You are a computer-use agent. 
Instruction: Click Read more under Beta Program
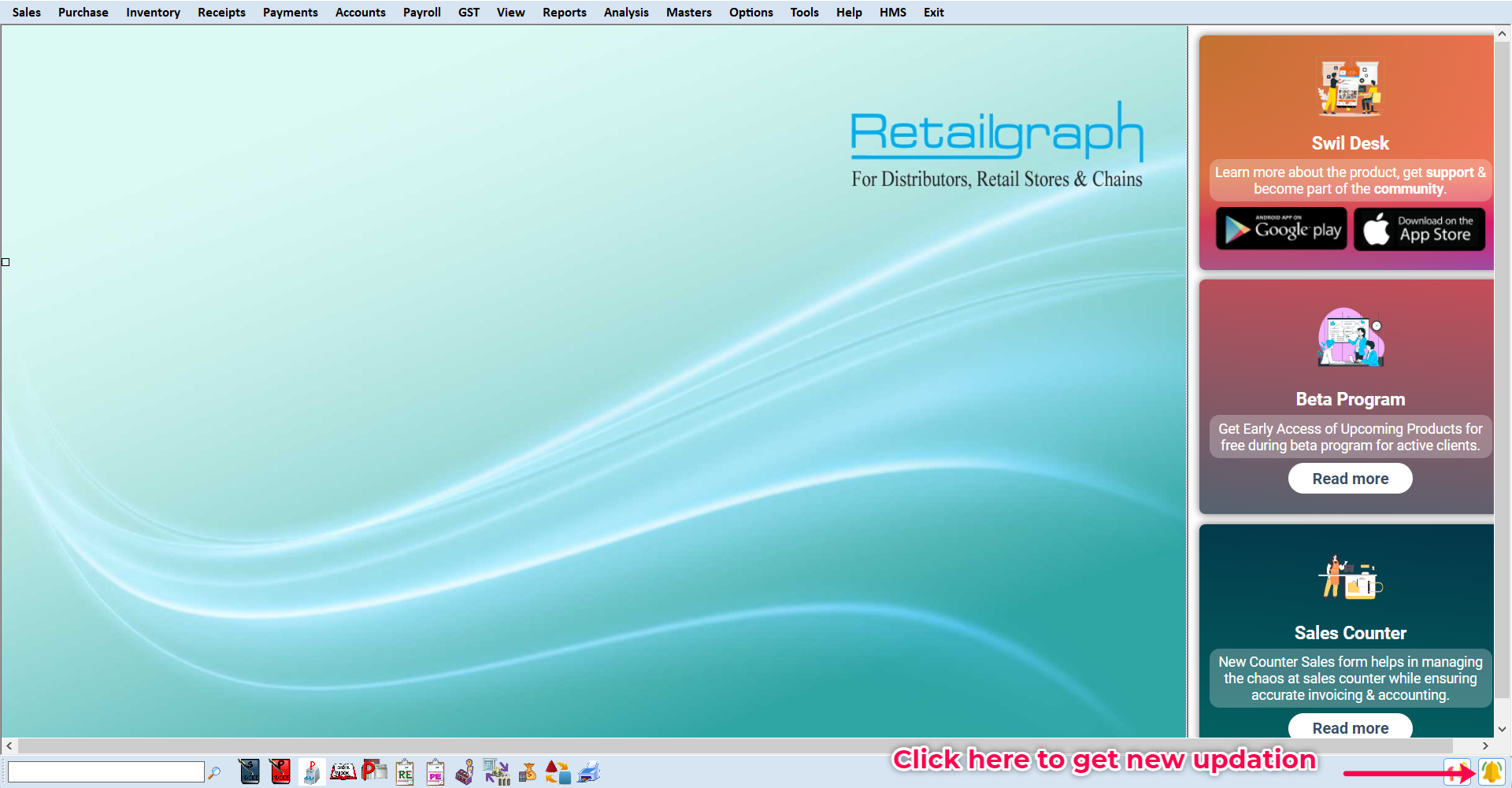pos(1350,479)
